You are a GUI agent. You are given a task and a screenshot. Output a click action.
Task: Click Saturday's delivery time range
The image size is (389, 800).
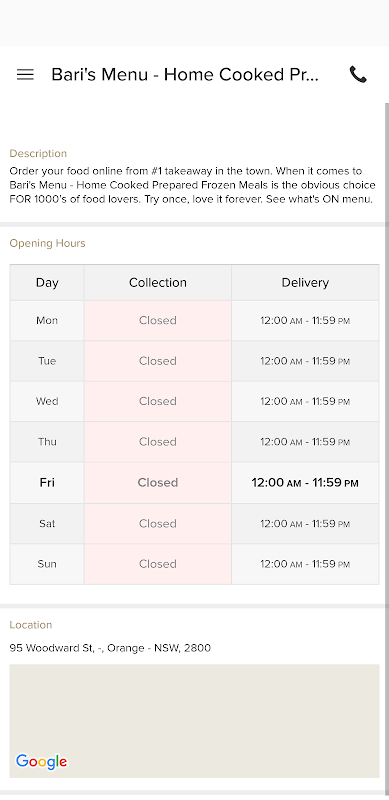[305, 523]
